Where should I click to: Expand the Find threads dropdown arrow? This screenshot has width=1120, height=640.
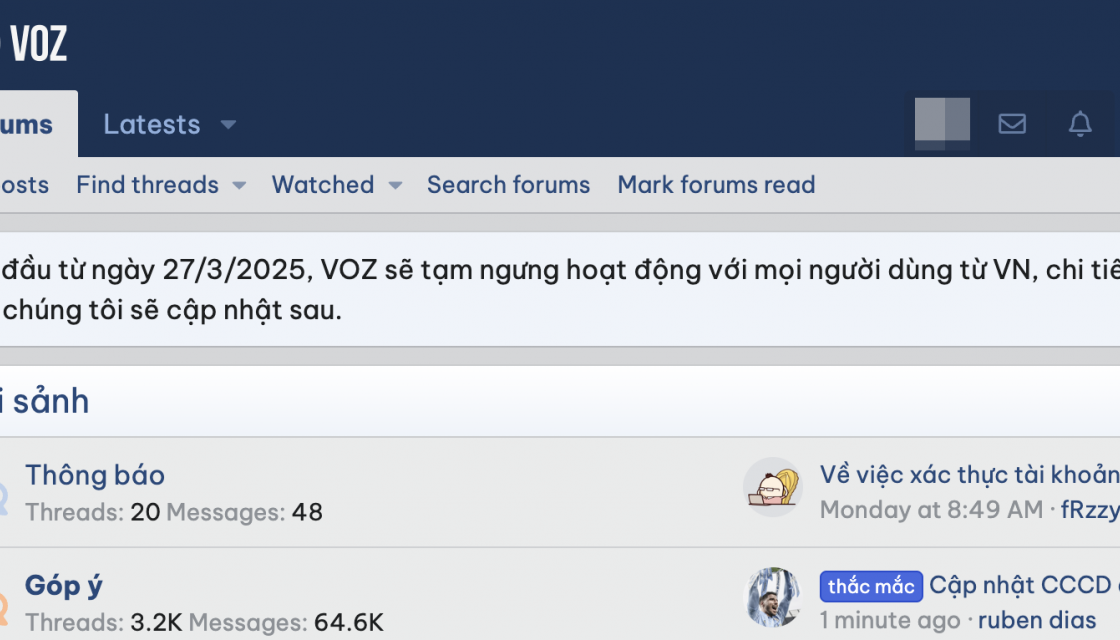pos(239,186)
